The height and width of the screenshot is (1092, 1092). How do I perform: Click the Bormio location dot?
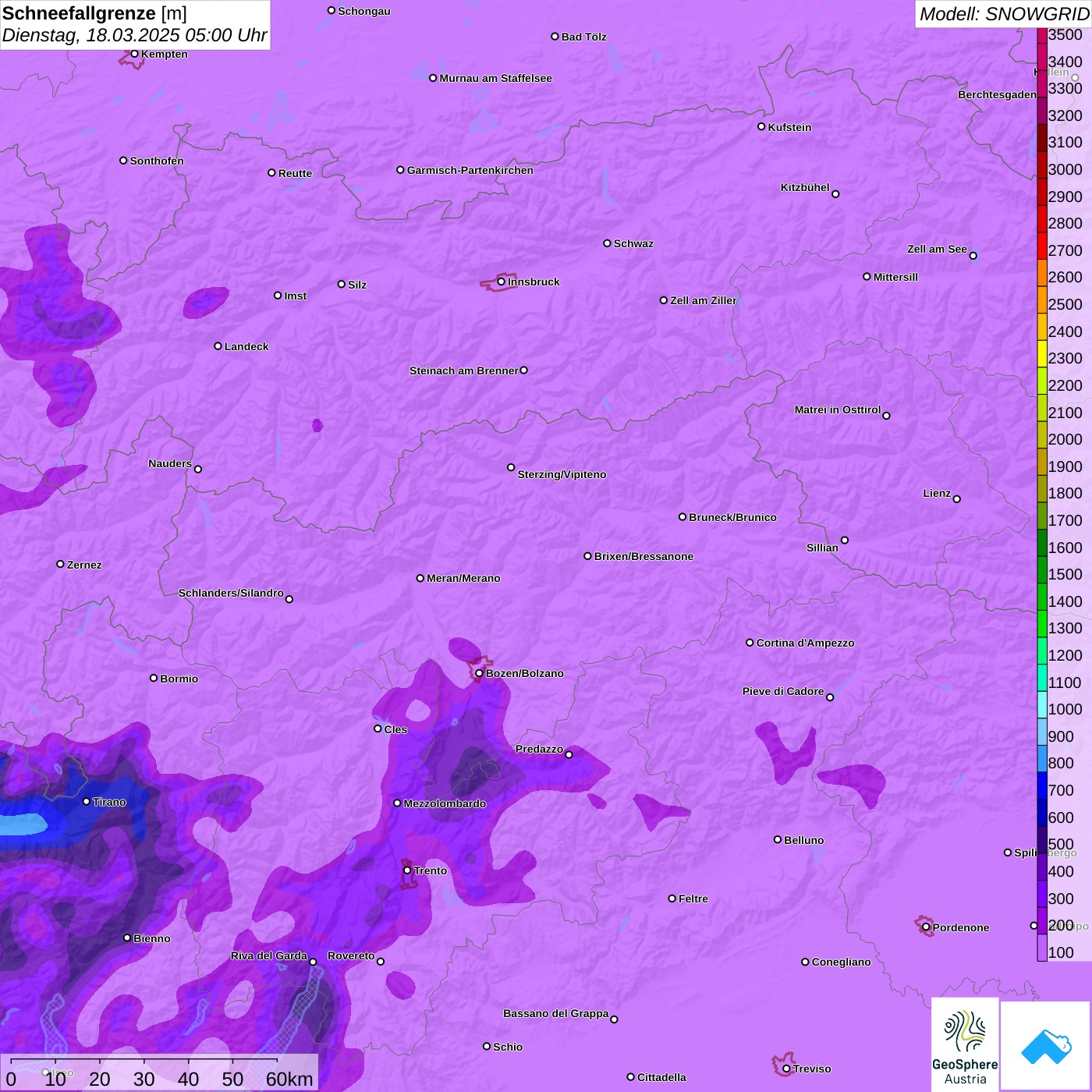point(154,678)
